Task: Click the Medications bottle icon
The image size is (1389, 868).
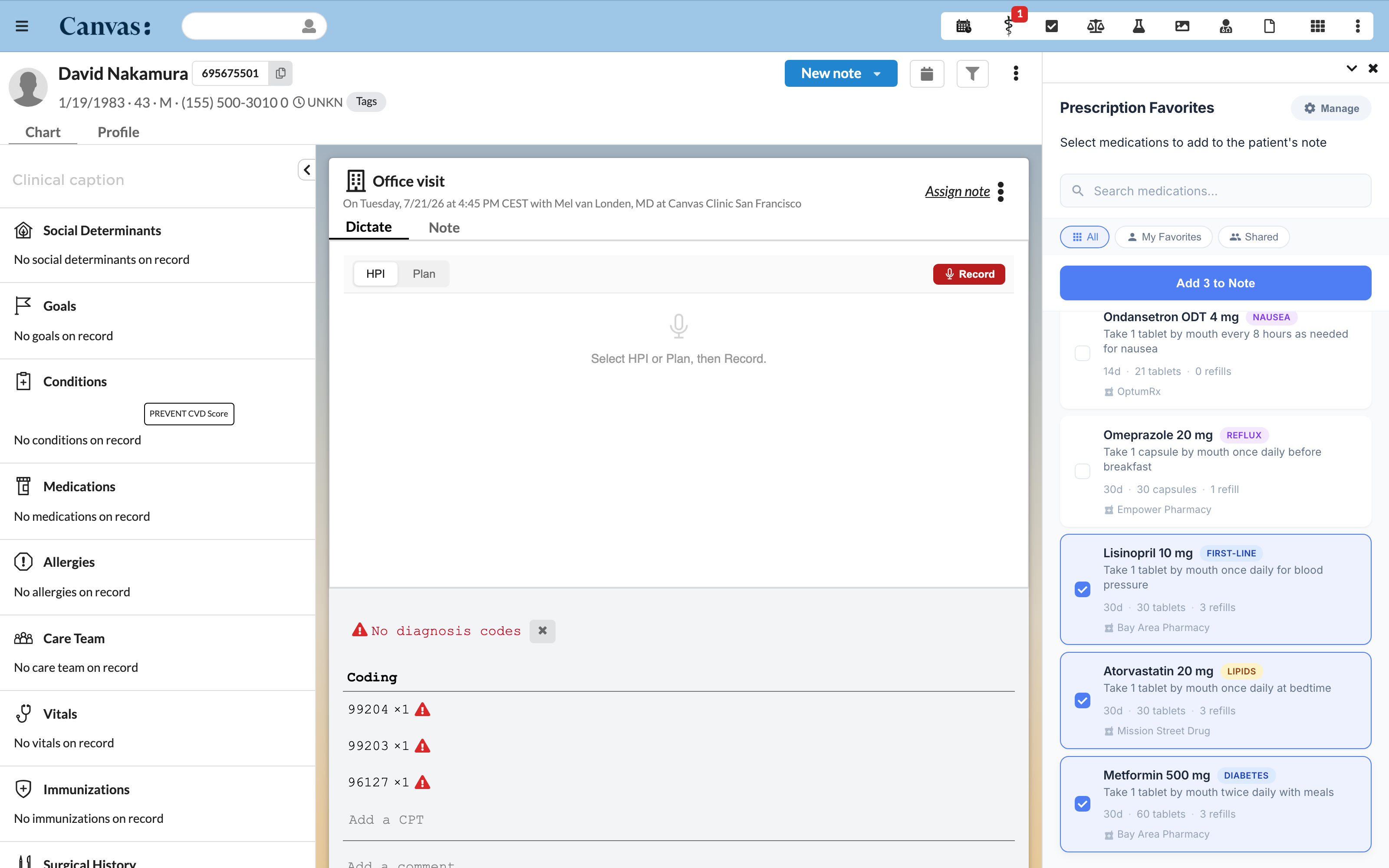Action: [23, 486]
